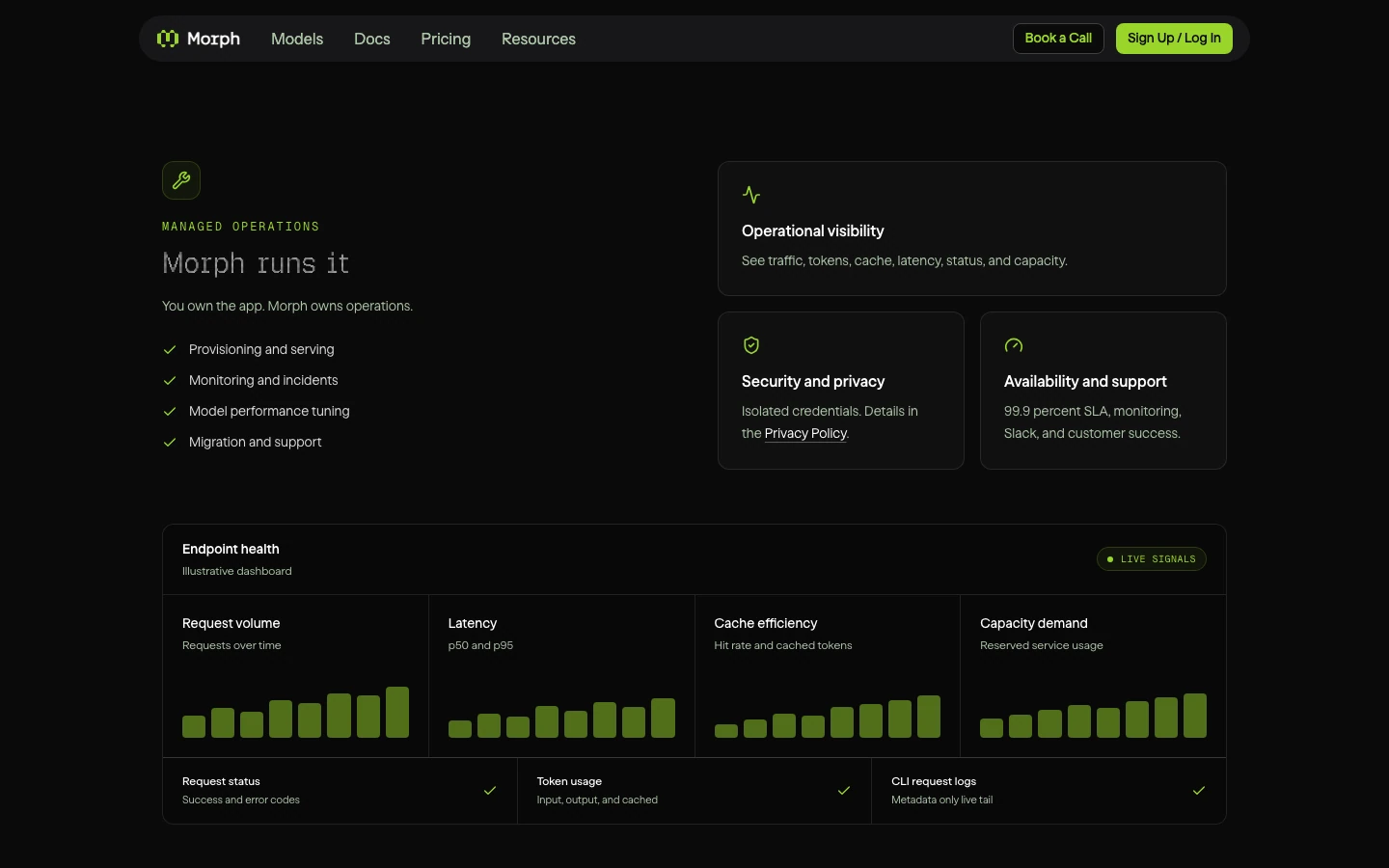Viewport: 1389px width, 868px height.
Task: Click the Cache efficiency bar chart
Action: click(828, 716)
